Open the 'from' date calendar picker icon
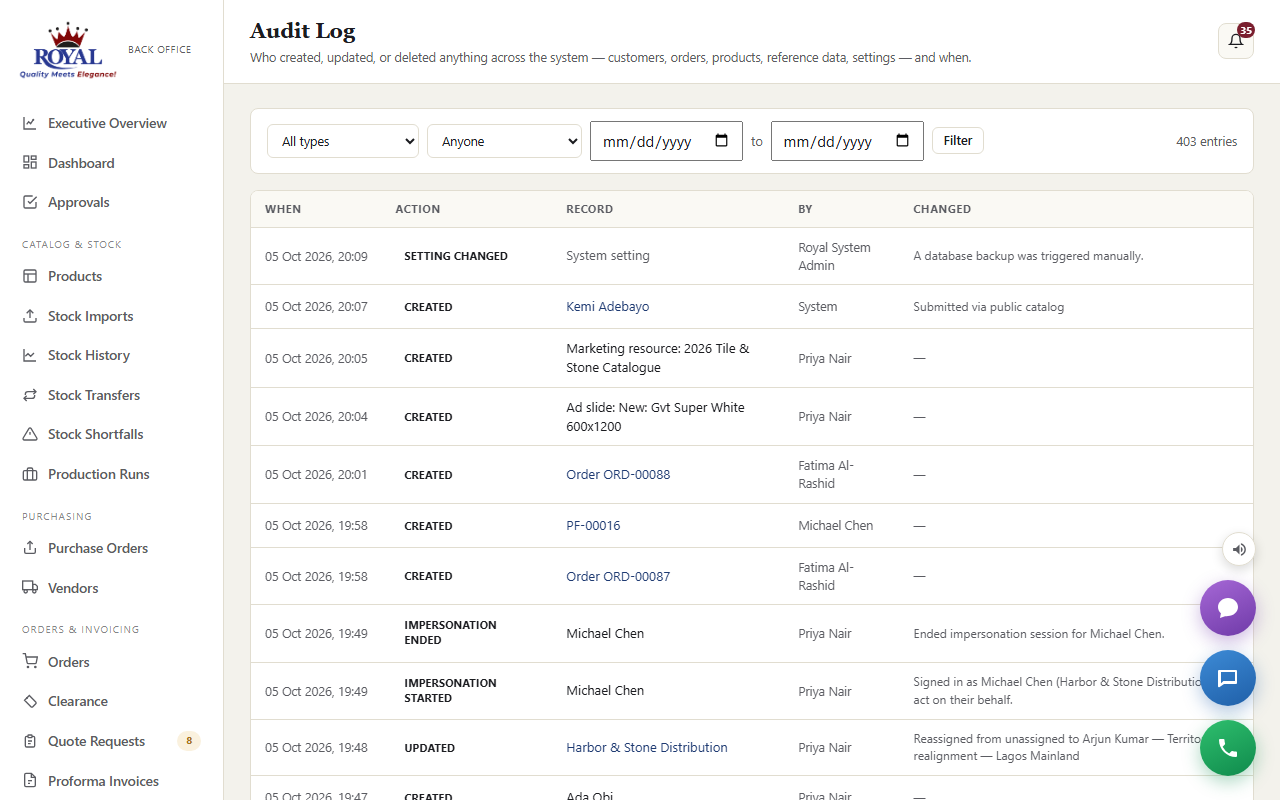The image size is (1280, 800). click(722, 141)
